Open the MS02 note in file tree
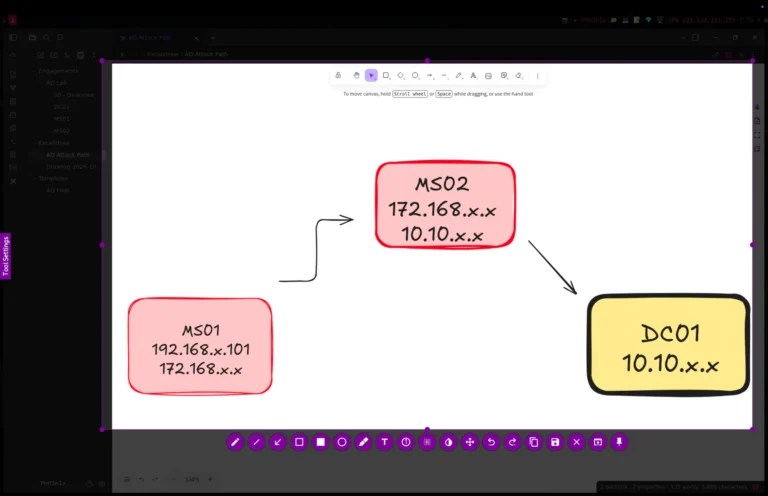Screen dimensions: 768x496 tap(61, 131)
